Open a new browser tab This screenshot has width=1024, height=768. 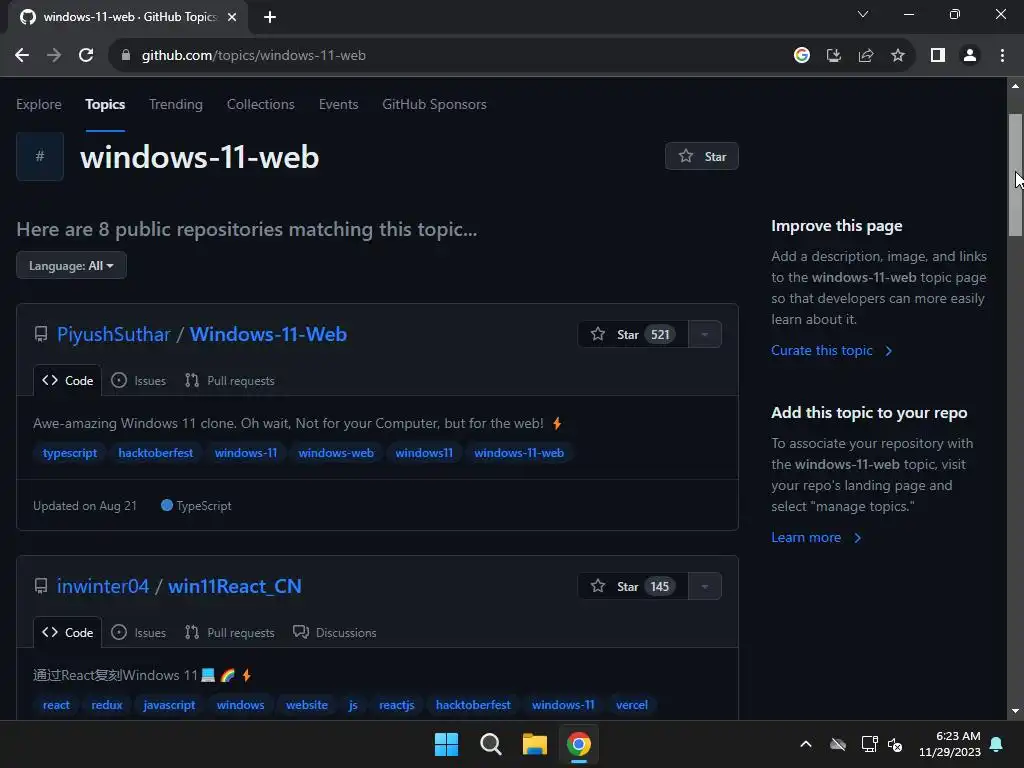click(x=270, y=17)
